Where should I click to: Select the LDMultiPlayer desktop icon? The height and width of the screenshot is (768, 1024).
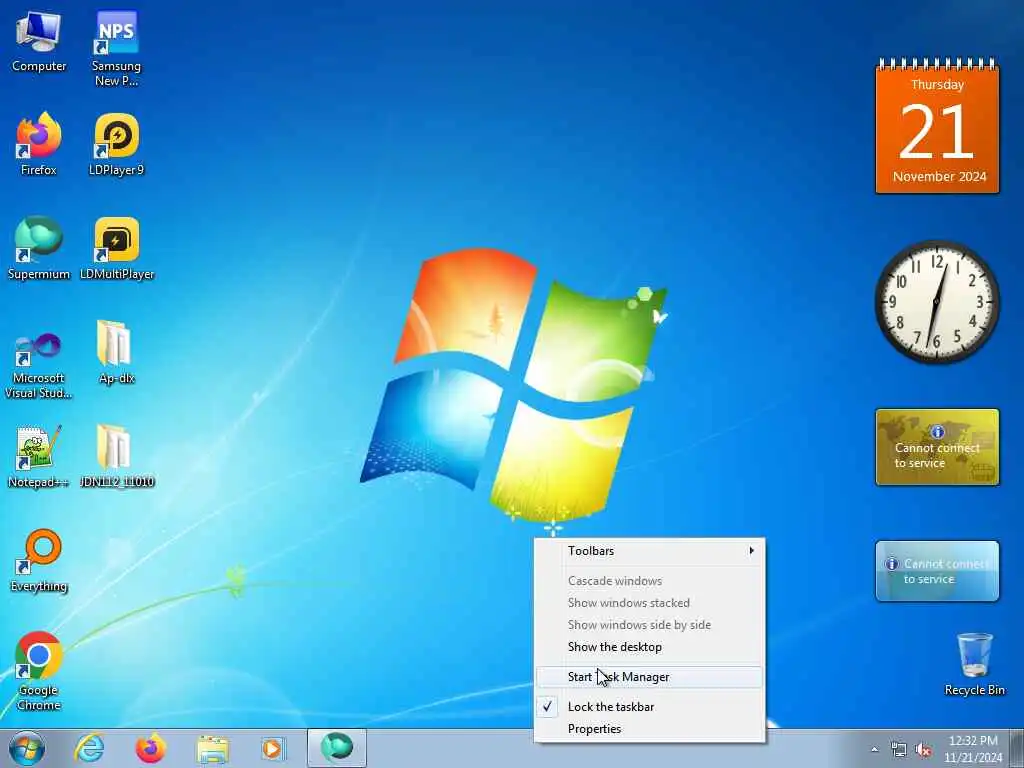pos(117,249)
